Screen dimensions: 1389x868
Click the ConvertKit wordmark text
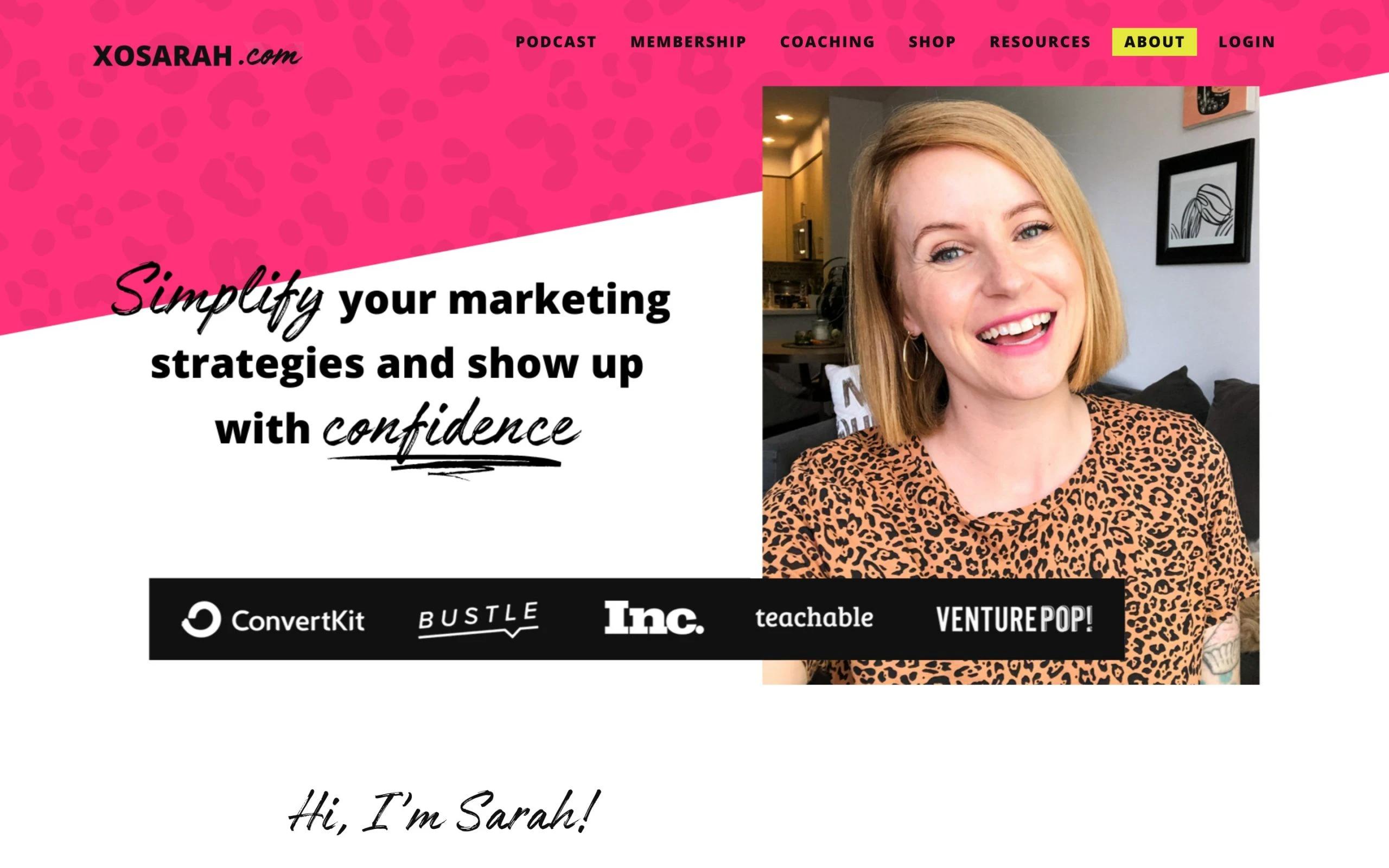297,621
